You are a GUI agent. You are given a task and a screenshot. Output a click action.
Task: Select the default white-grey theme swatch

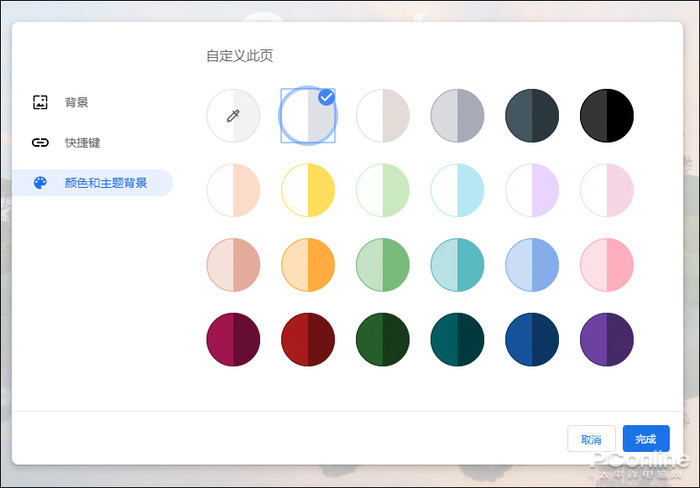pyautogui.click(x=308, y=116)
